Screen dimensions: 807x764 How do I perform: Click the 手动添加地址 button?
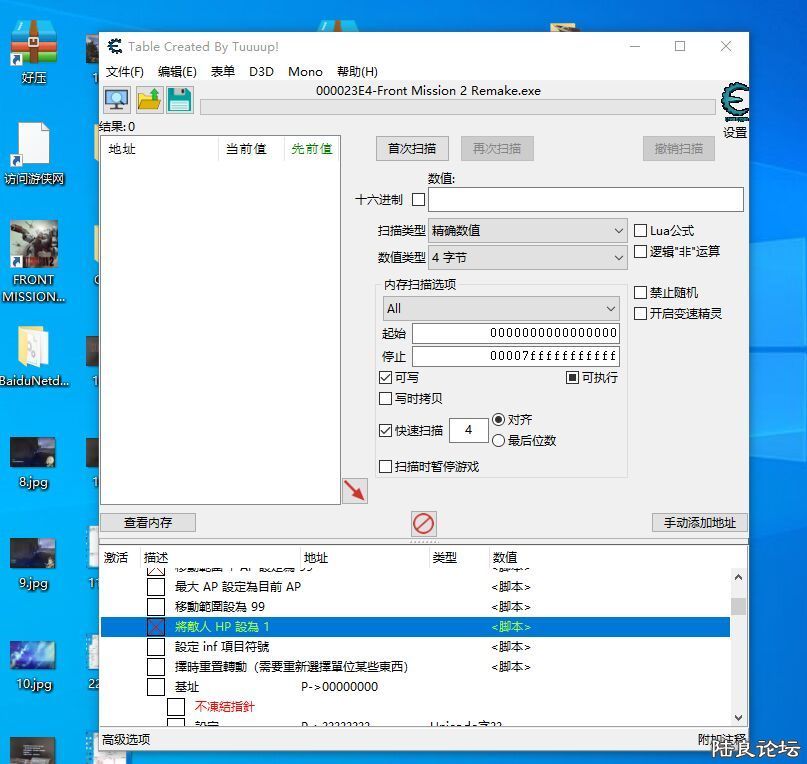click(699, 523)
